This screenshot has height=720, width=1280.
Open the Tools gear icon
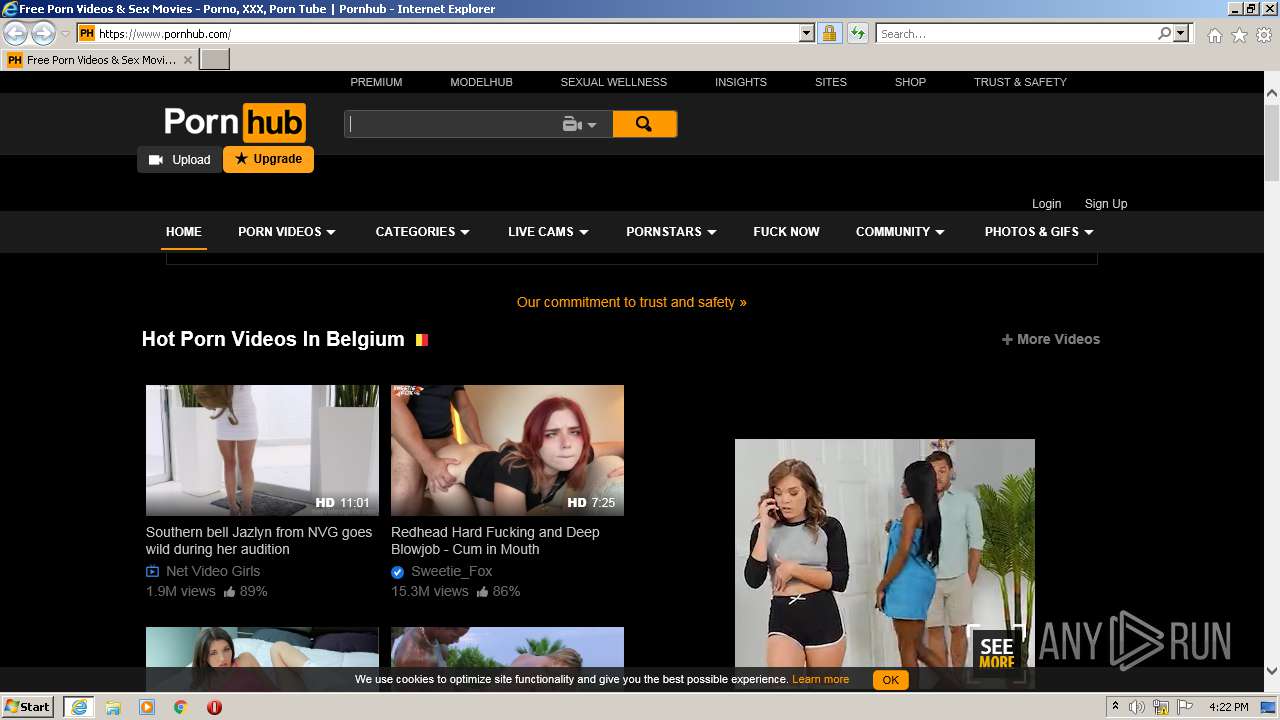pos(1264,35)
